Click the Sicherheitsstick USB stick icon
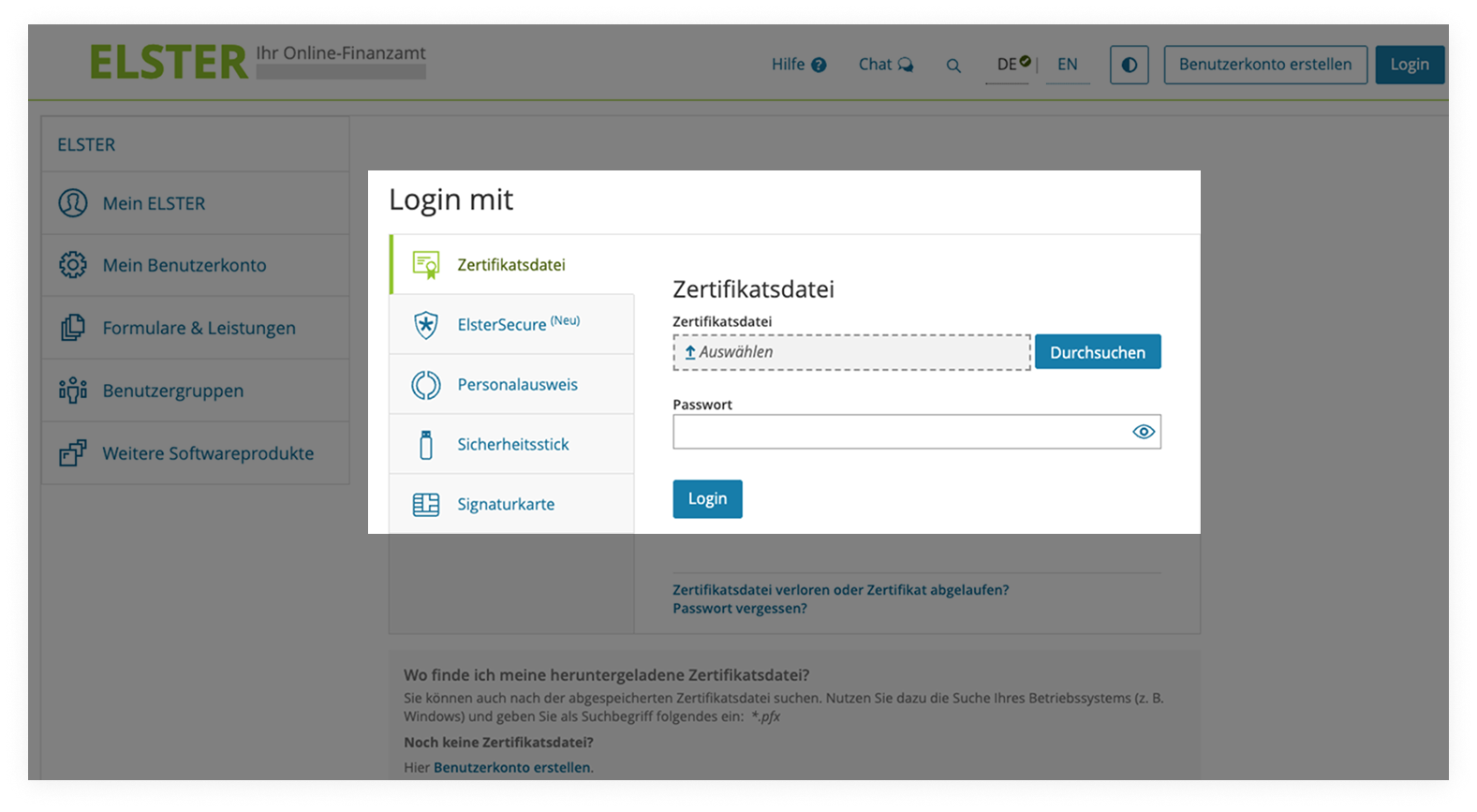The height and width of the screenshot is (812, 1477). [x=426, y=445]
